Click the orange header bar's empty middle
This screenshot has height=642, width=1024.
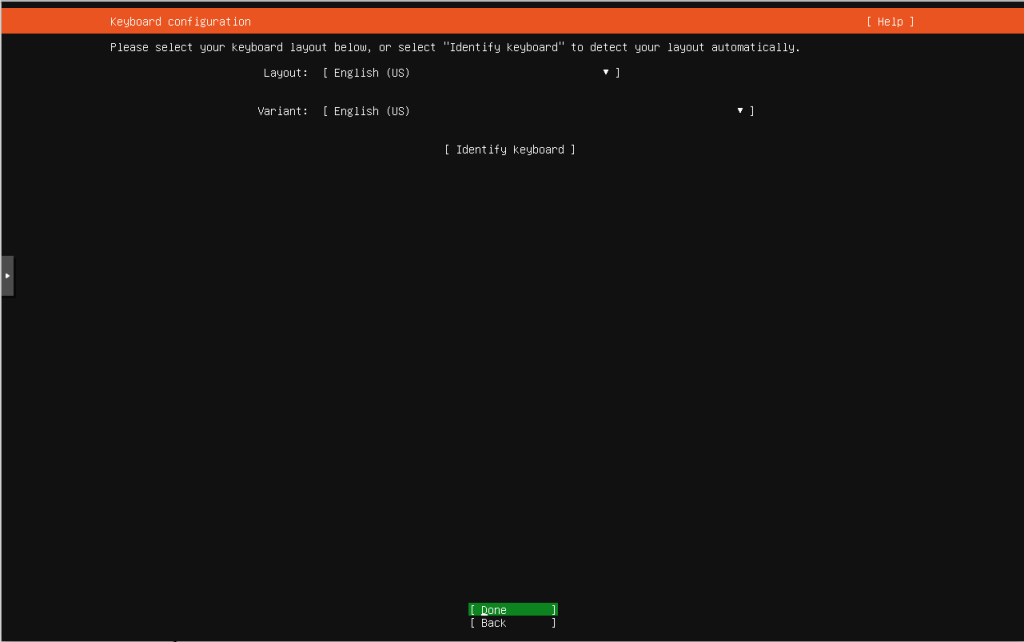(550, 22)
